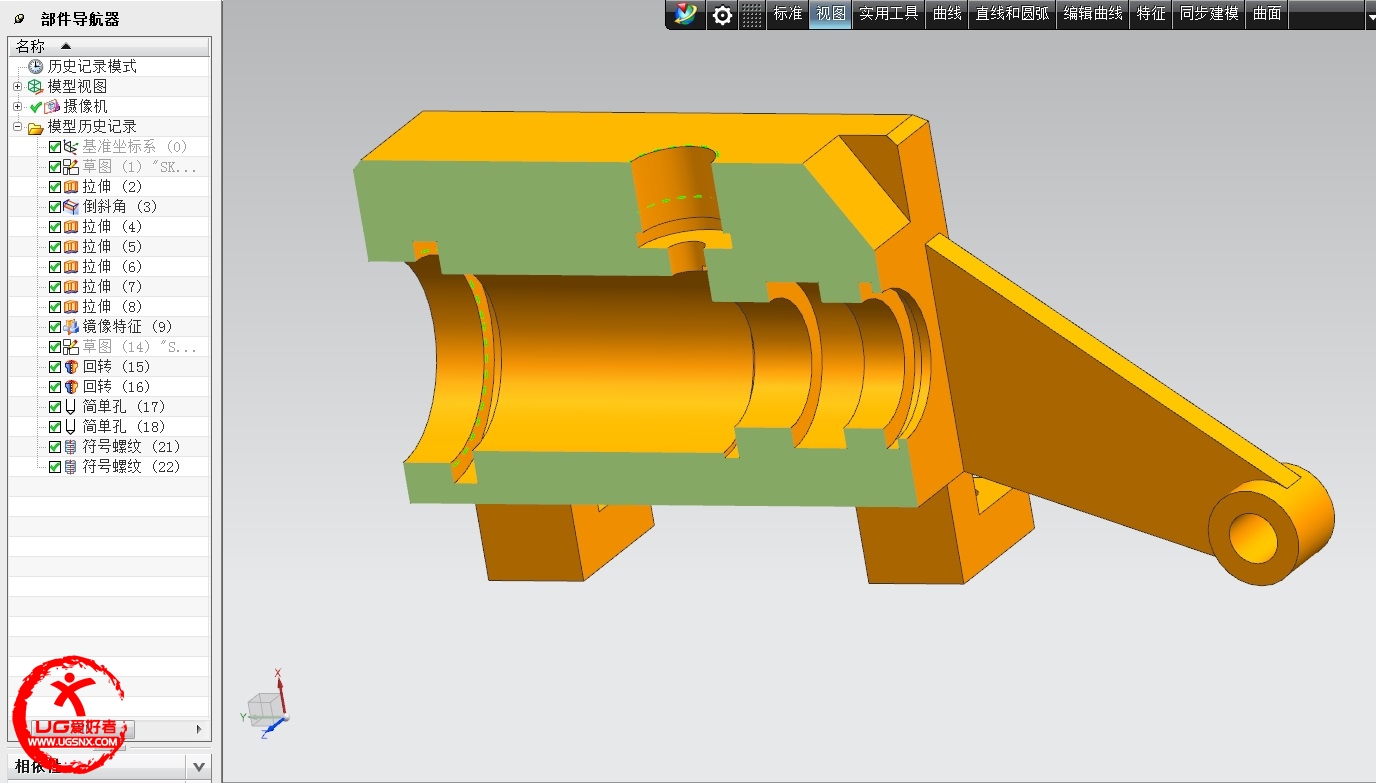Uncheck the 倒斜角 (3) feature
Viewport: 1376px width, 783px height.
[55, 206]
